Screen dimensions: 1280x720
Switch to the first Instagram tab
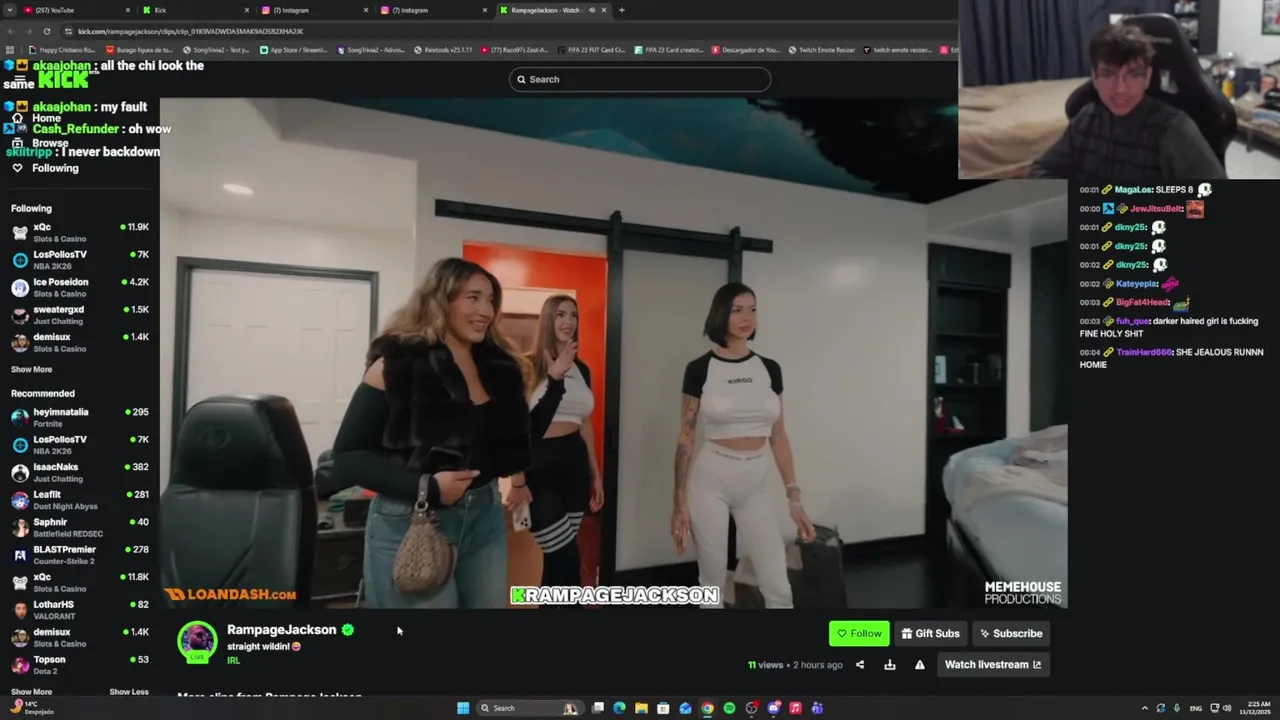tap(313, 10)
